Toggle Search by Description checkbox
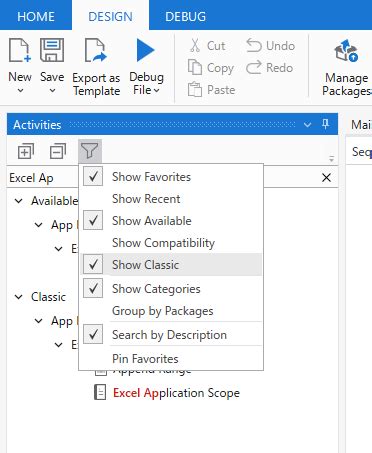The width and height of the screenshot is (372, 453). pyautogui.click(x=93, y=334)
